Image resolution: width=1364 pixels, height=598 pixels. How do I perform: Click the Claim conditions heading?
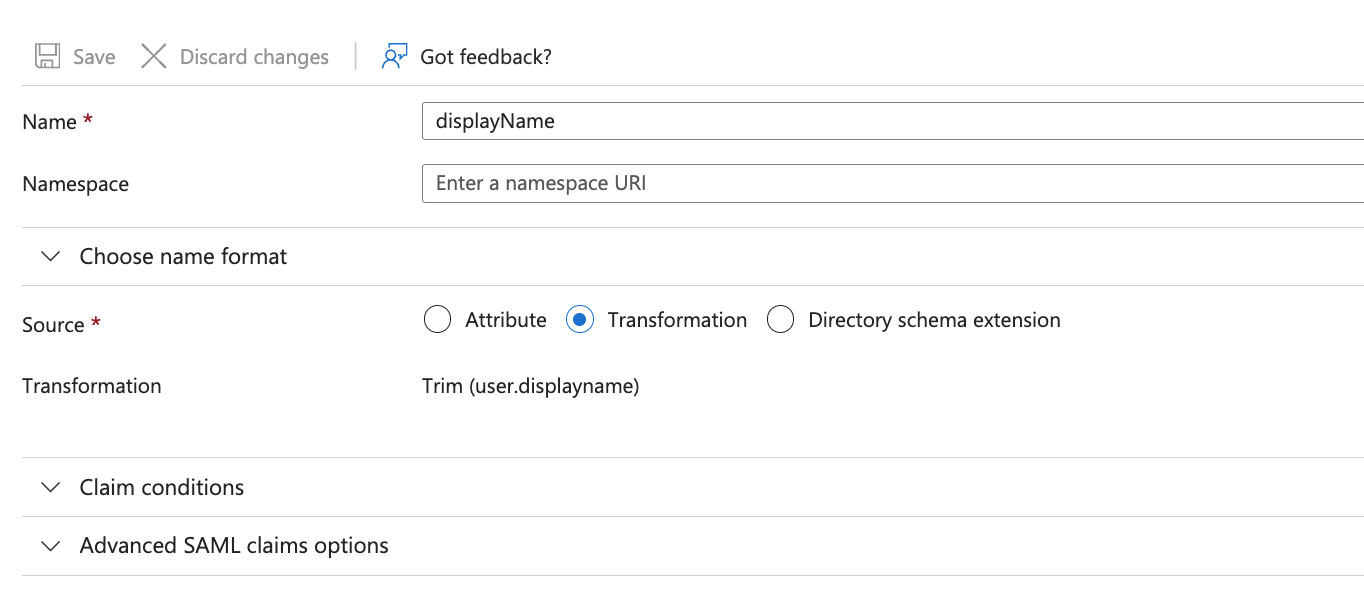(162, 488)
